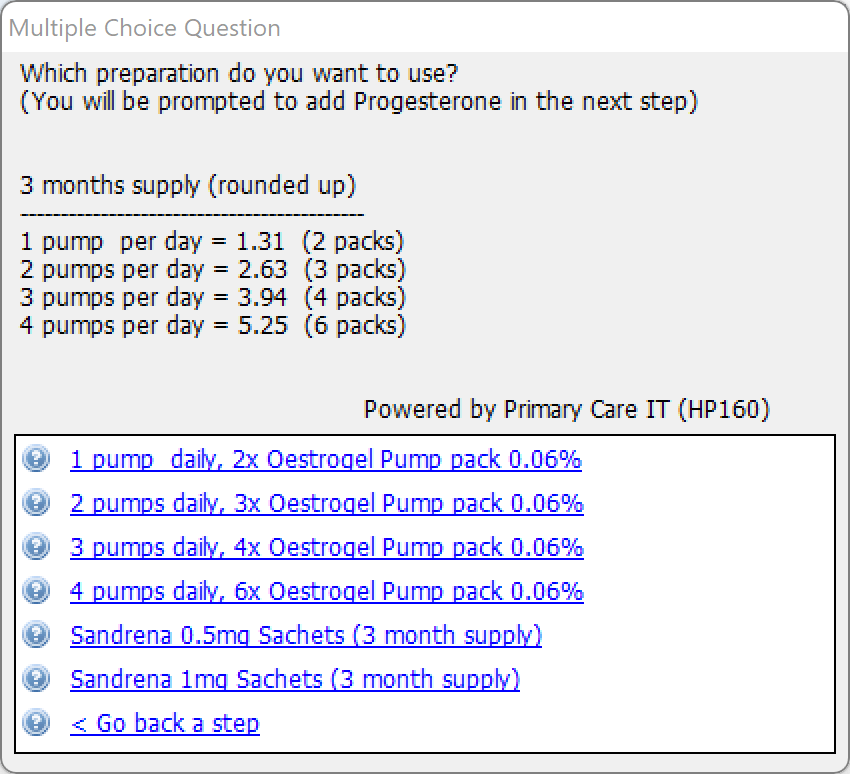Go back a step

tap(164, 724)
